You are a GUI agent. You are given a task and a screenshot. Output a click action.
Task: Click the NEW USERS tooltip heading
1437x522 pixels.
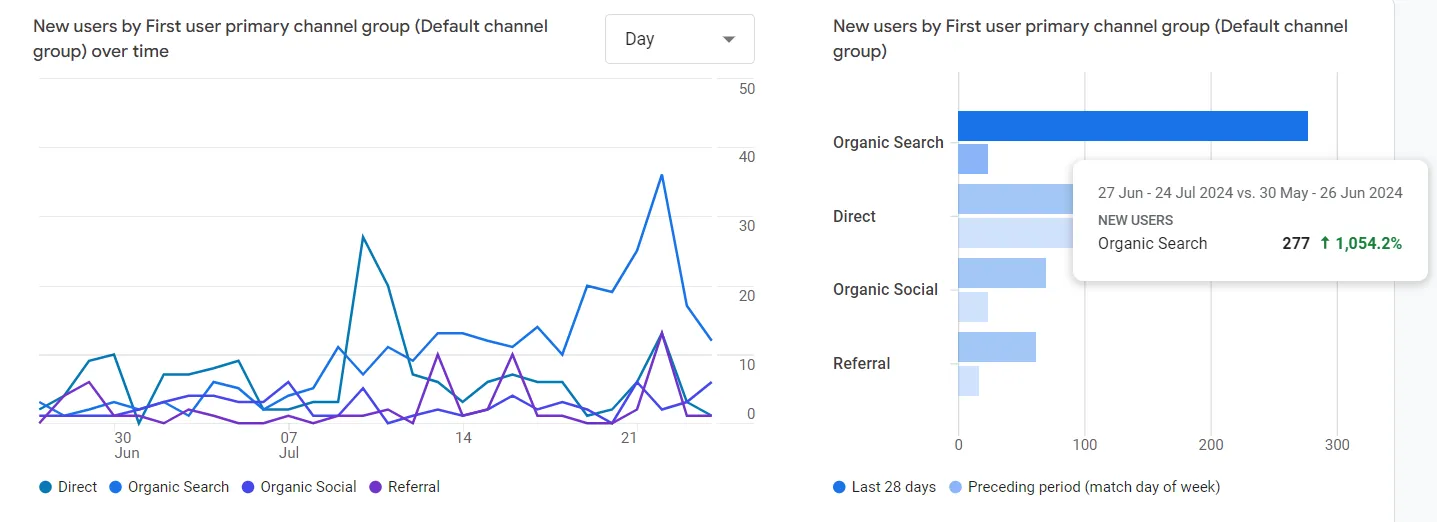pyautogui.click(x=1136, y=220)
